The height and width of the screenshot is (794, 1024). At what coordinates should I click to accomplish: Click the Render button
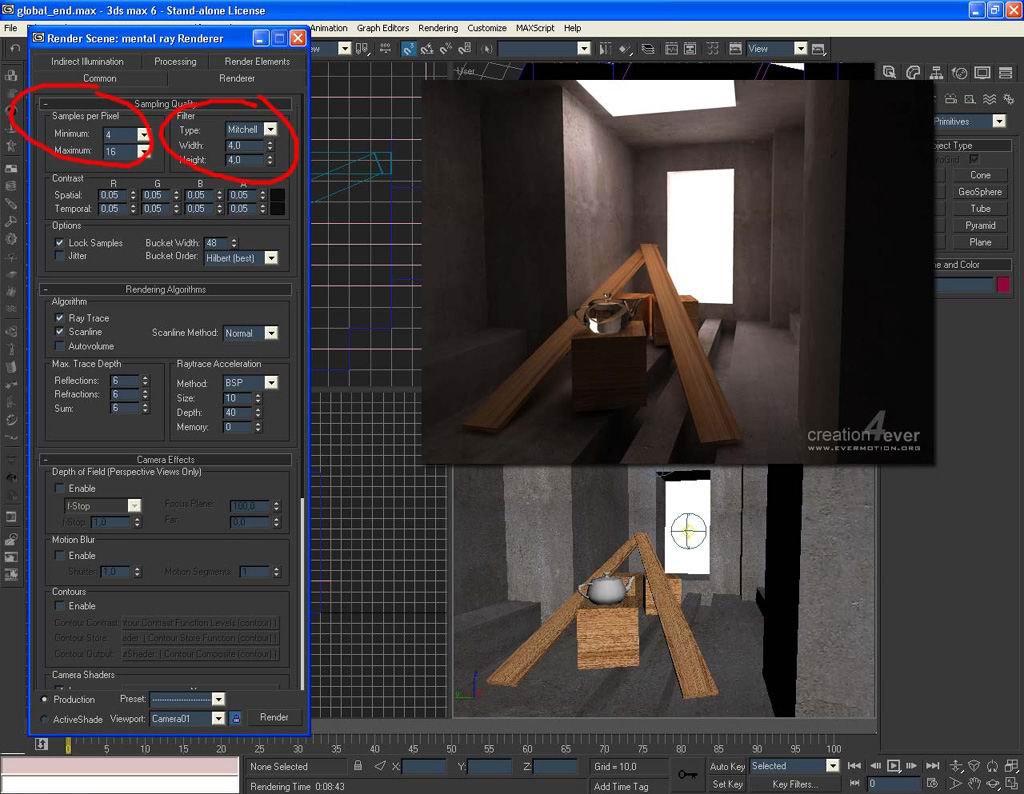point(274,717)
